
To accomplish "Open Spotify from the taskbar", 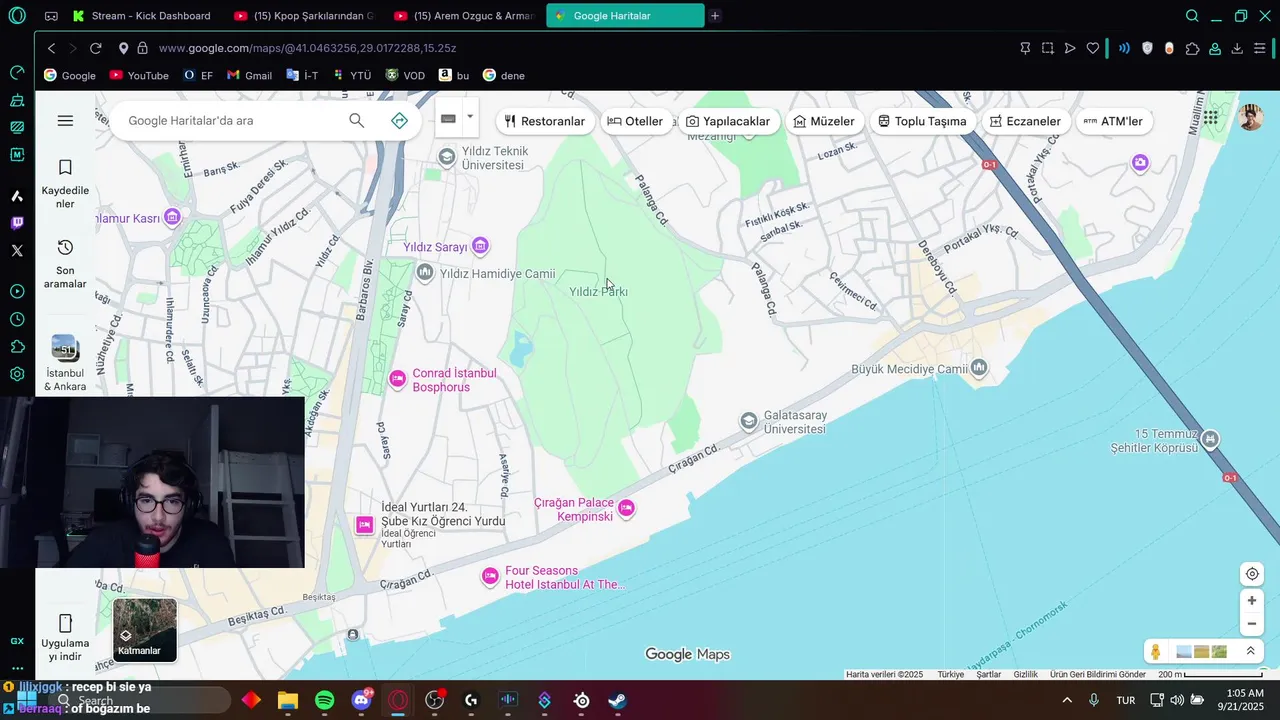I will 325,700.
